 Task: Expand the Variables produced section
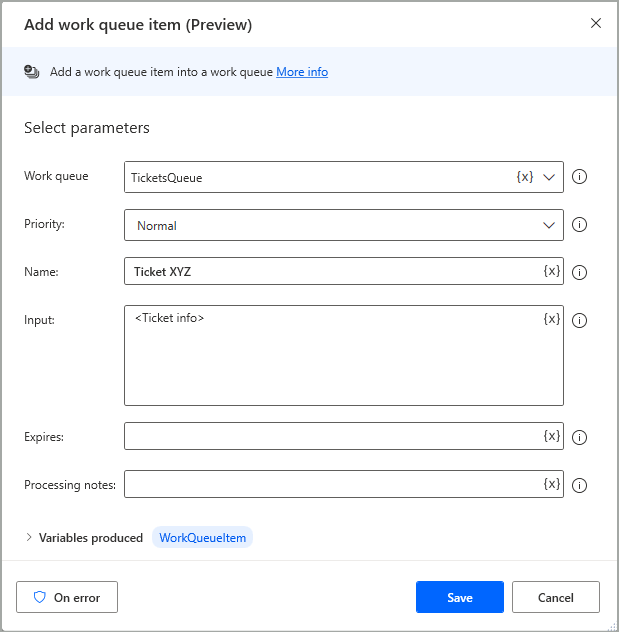click(x=29, y=537)
